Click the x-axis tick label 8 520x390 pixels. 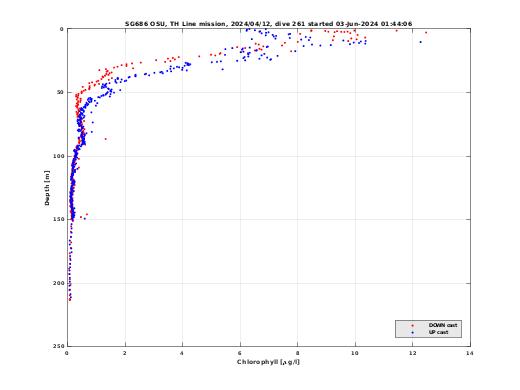click(298, 353)
